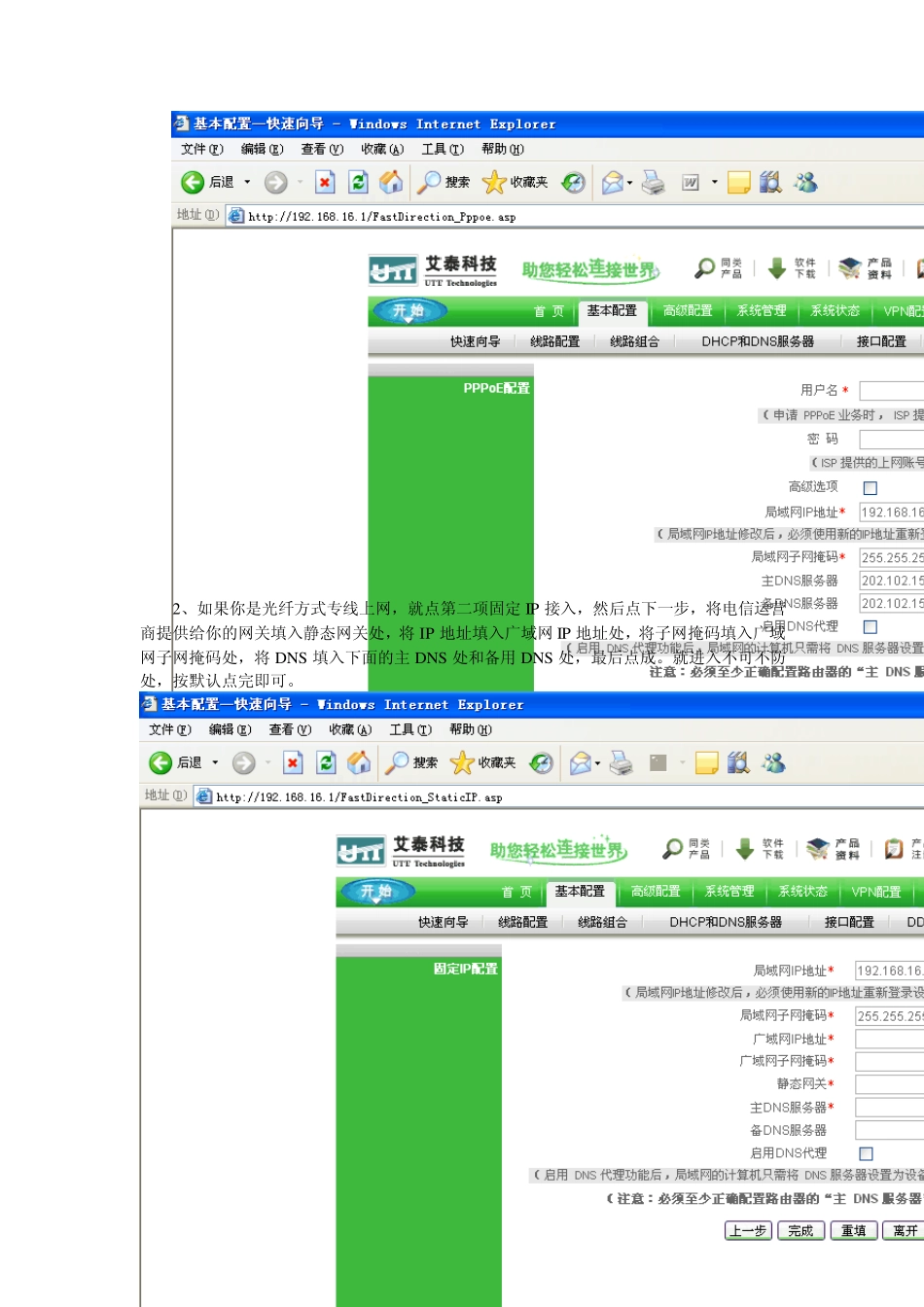Switch to 高级配置 tab on the PPPoE page
Image resolution: width=924 pixels, height=1307 pixels.
[x=688, y=311]
